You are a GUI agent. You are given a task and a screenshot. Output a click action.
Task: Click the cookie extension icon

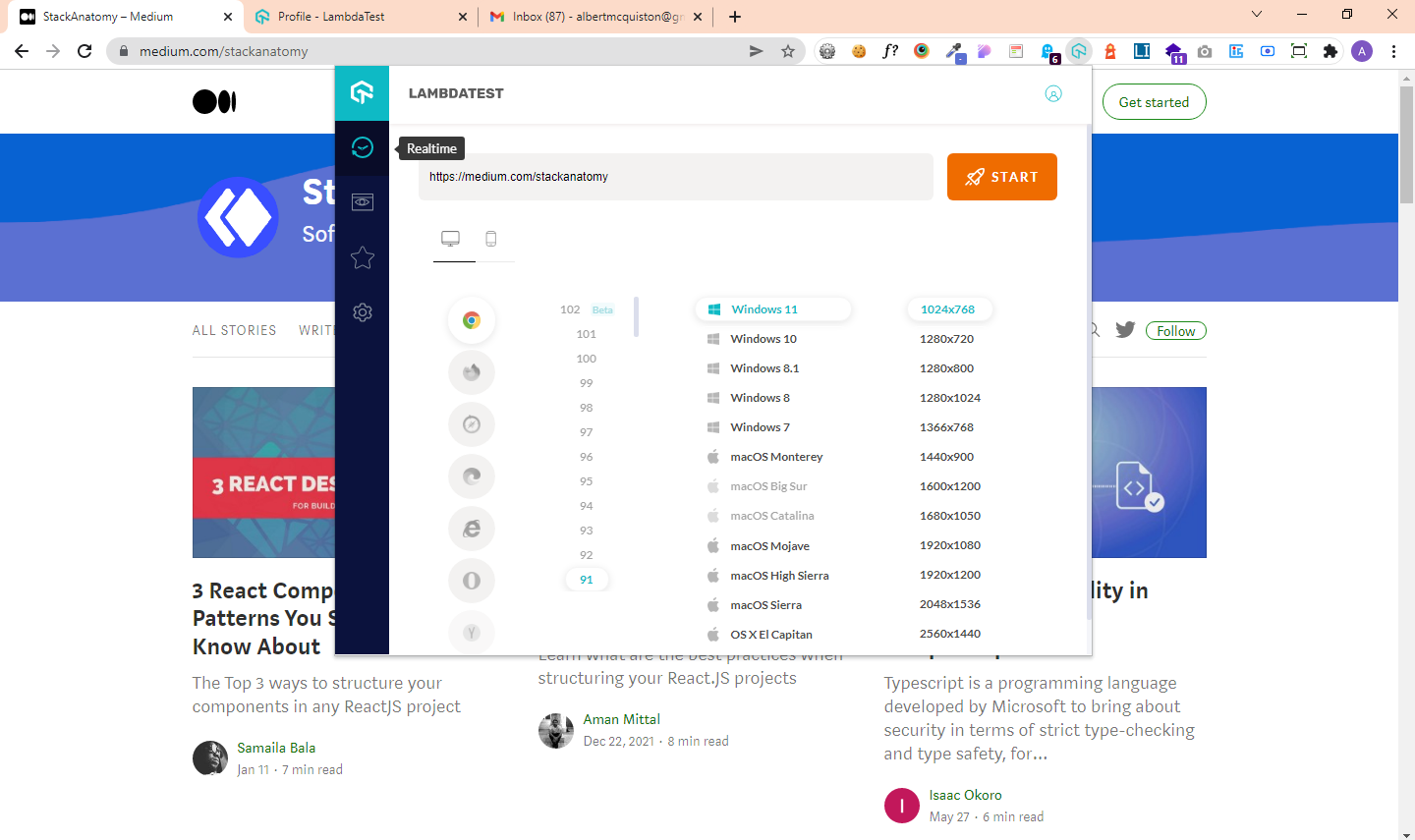859,51
